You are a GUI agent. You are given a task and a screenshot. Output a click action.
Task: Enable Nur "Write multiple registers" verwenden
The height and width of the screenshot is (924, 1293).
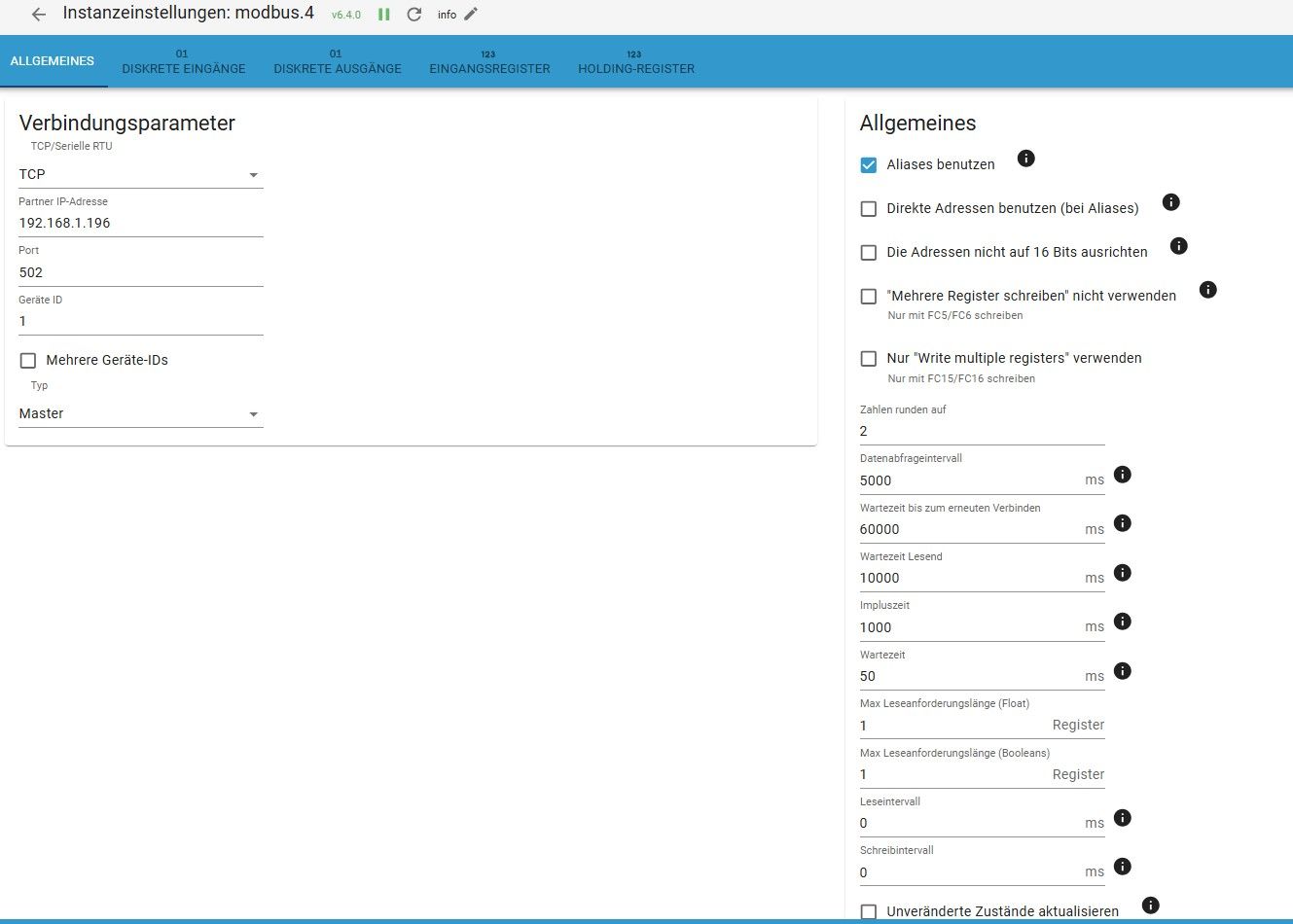click(869, 359)
